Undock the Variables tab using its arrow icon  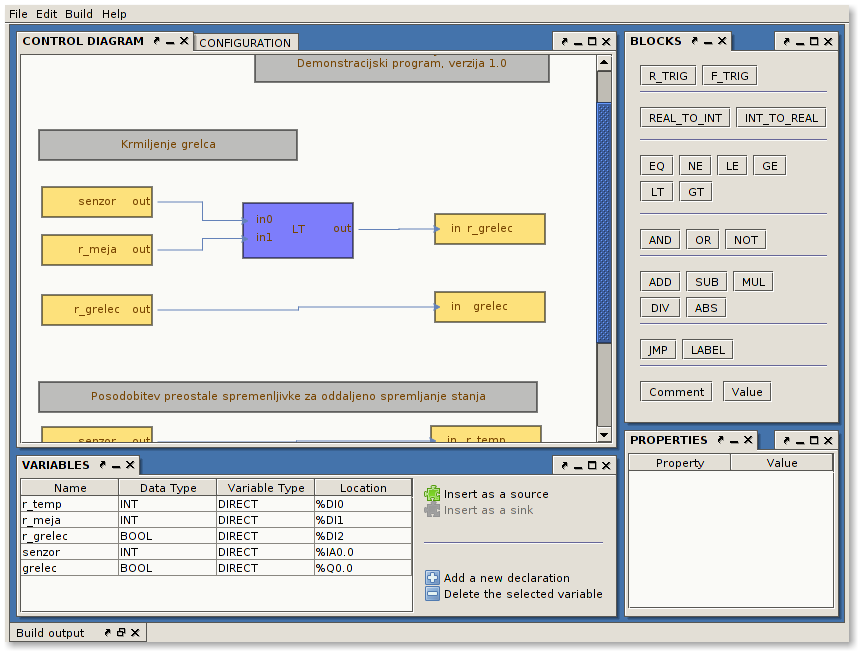[x=102, y=466]
